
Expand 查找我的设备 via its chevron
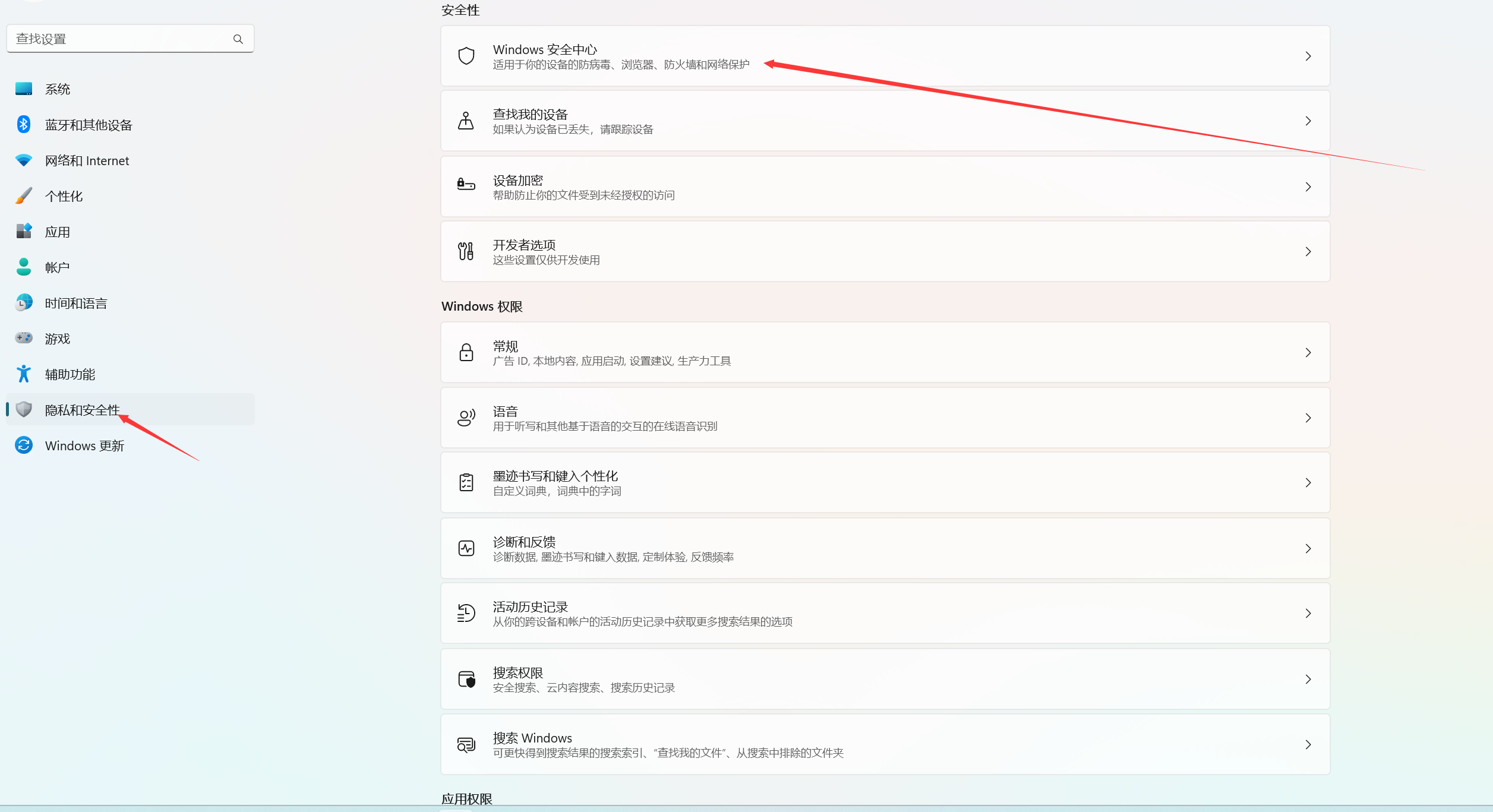[1308, 121]
